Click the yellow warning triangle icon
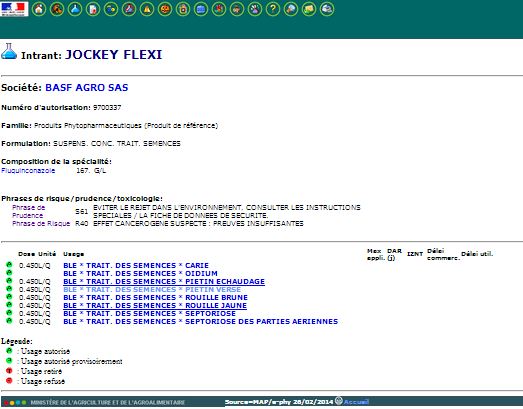The width and height of the screenshot is (523, 409). [147, 9]
